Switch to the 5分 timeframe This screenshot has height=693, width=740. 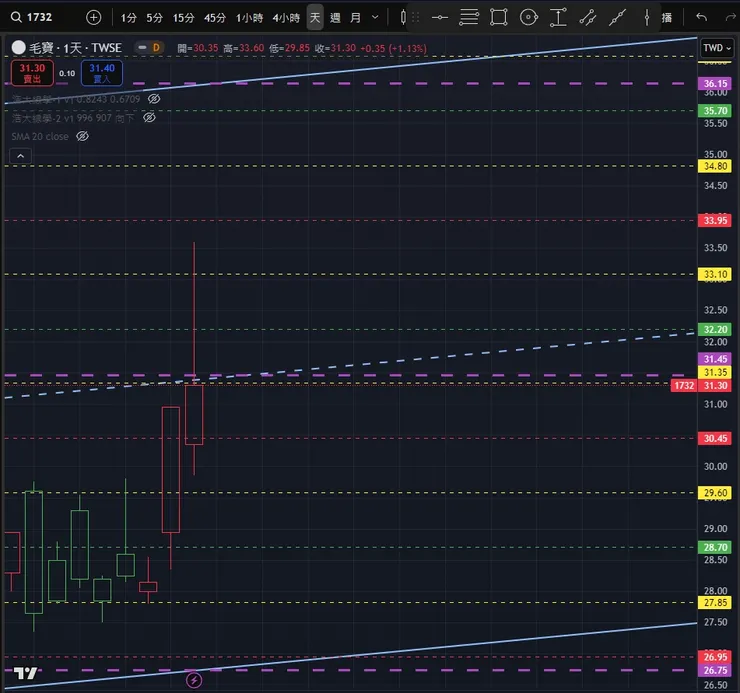click(x=154, y=18)
